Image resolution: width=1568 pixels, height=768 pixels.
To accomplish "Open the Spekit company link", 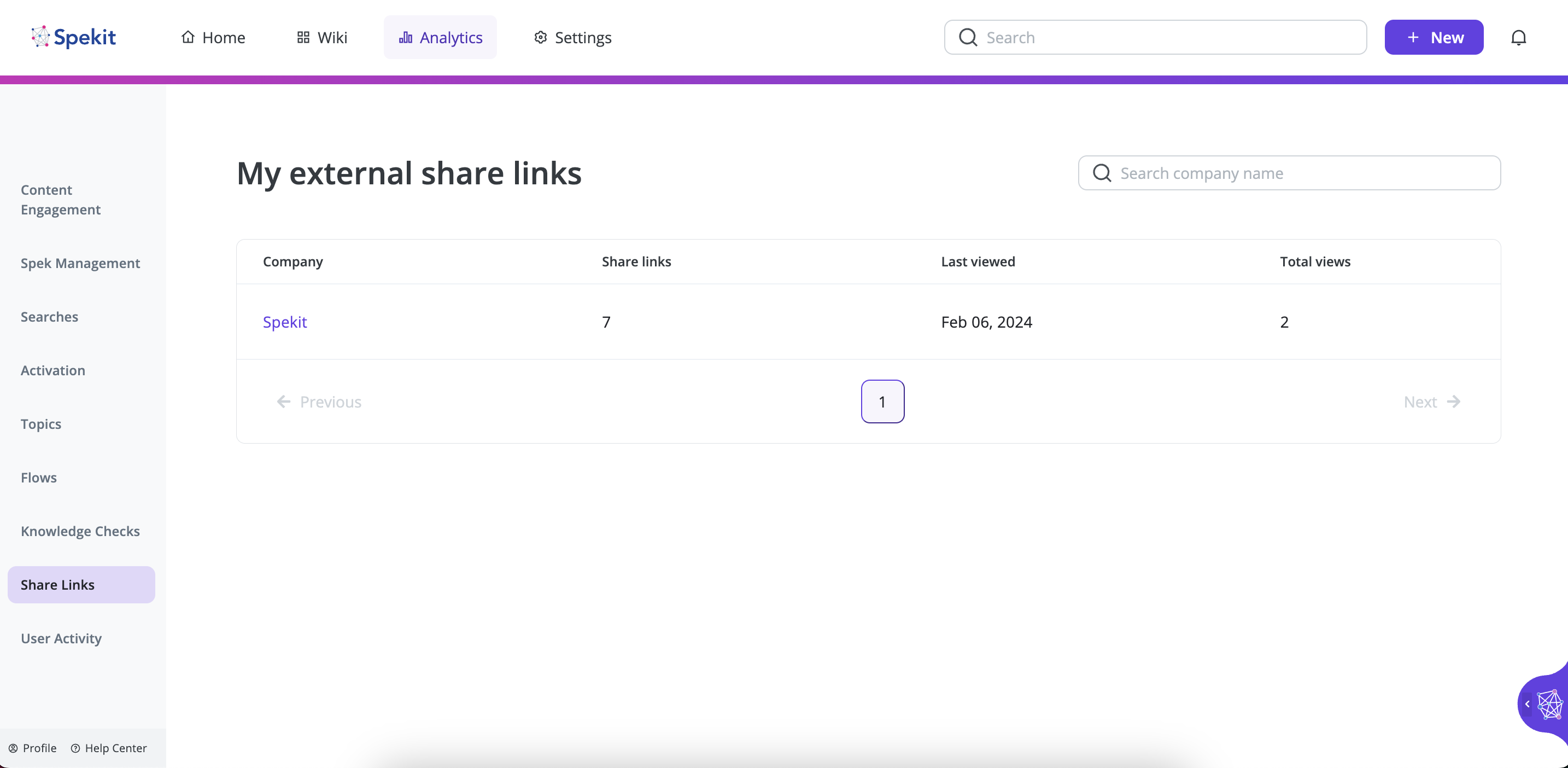I will 285,322.
